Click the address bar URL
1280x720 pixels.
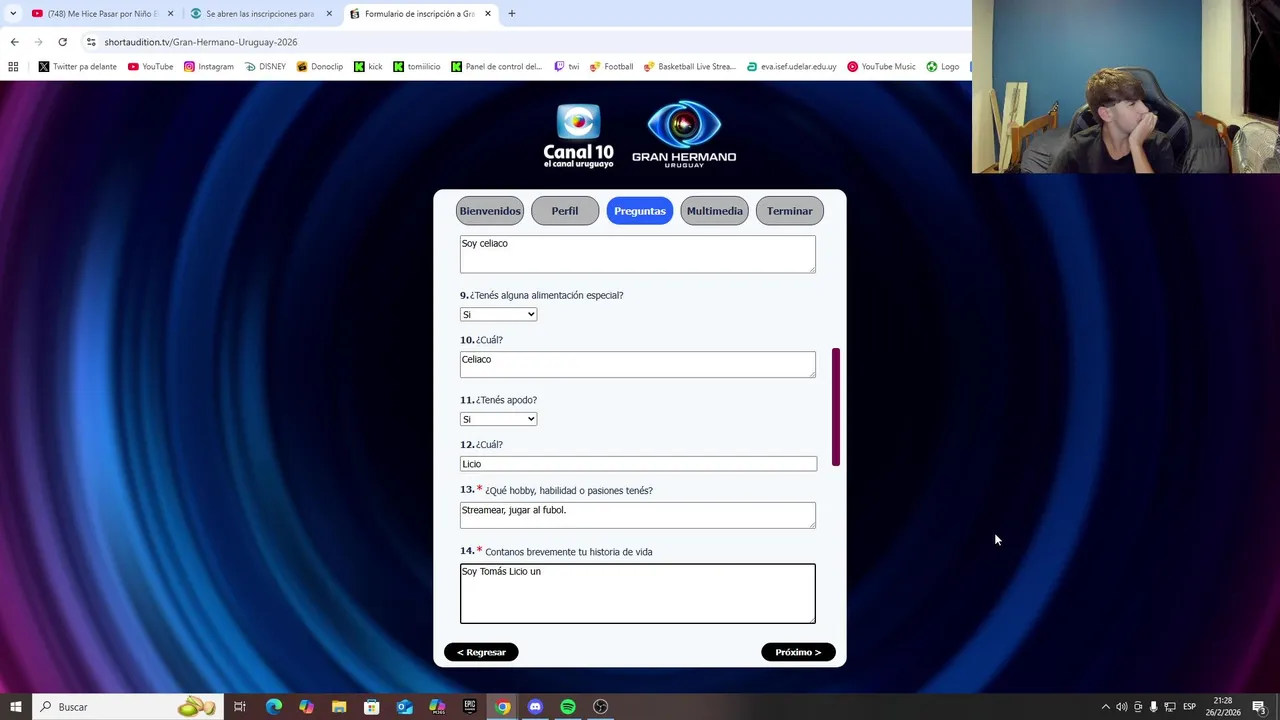(200, 42)
